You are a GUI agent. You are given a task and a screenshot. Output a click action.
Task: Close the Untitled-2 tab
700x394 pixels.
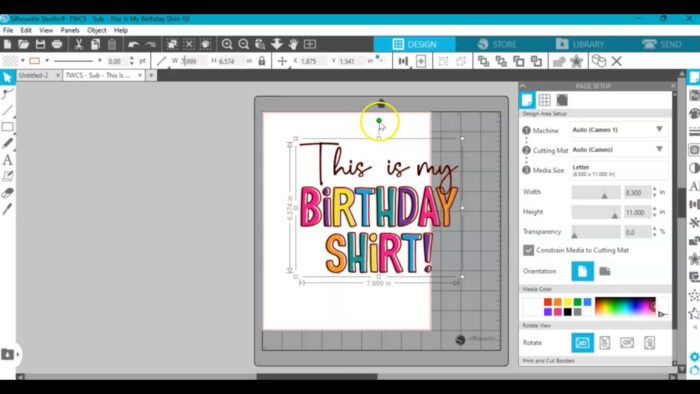(58, 75)
